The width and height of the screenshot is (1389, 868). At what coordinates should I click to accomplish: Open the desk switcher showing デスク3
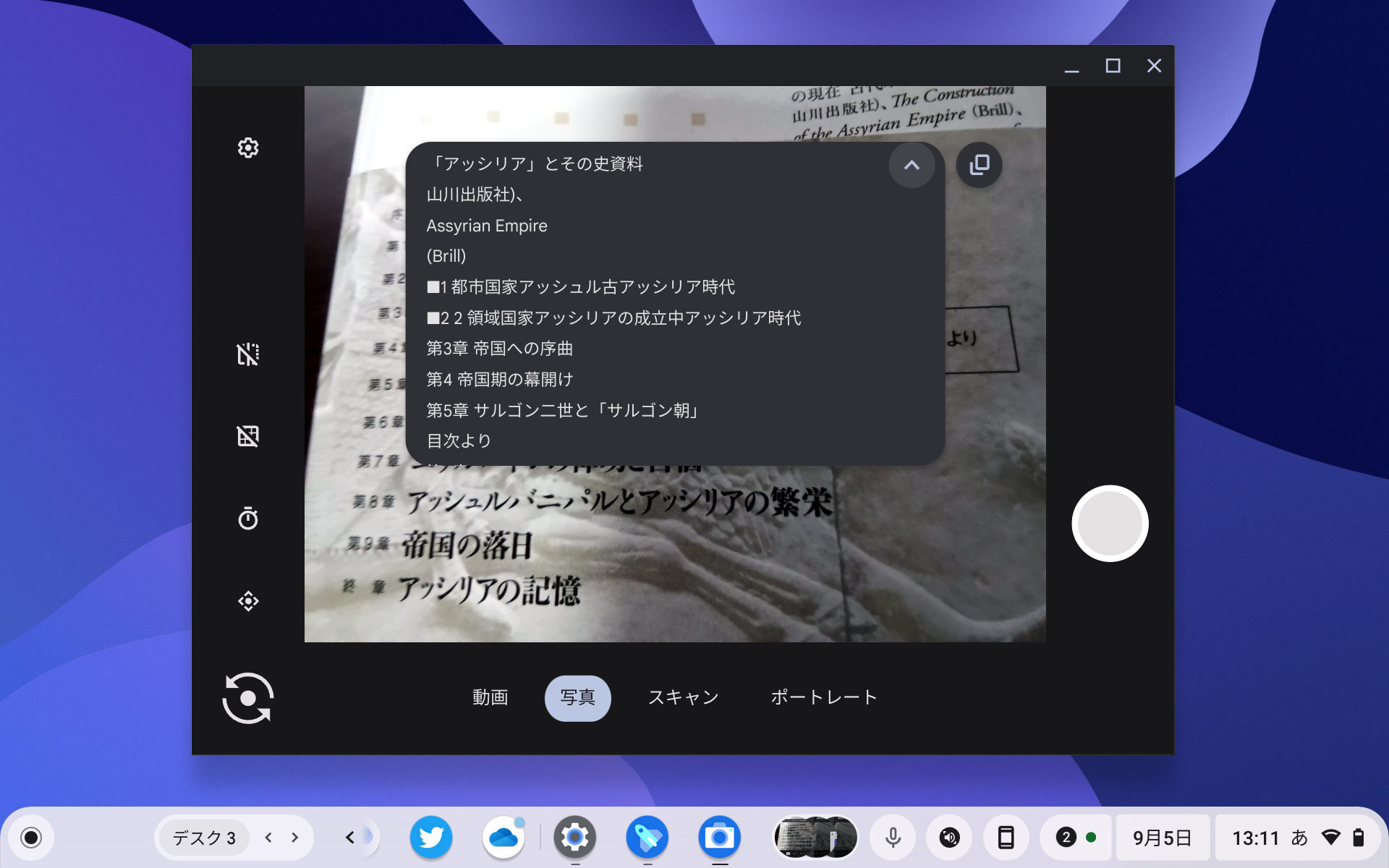point(203,837)
